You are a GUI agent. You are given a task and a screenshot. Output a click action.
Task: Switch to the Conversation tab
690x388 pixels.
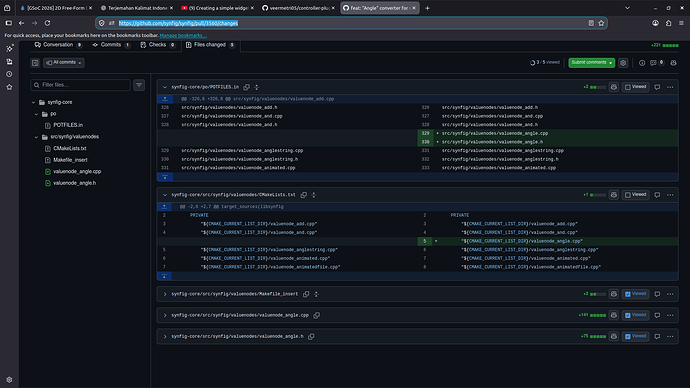point(58,45)
